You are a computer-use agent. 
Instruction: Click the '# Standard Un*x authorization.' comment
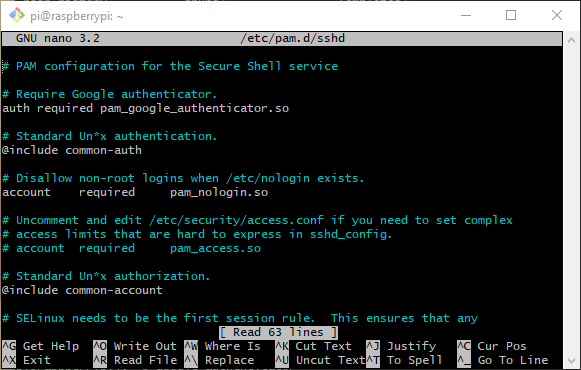(106, 276)
